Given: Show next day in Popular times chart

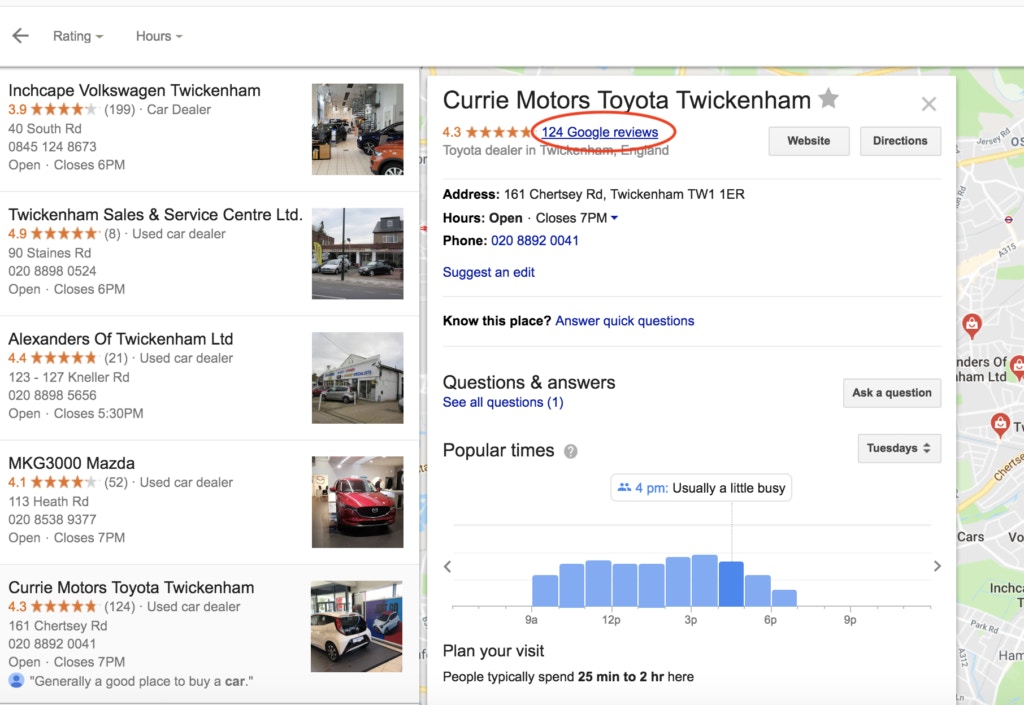Looking at the screenshot, I should 937,566.
